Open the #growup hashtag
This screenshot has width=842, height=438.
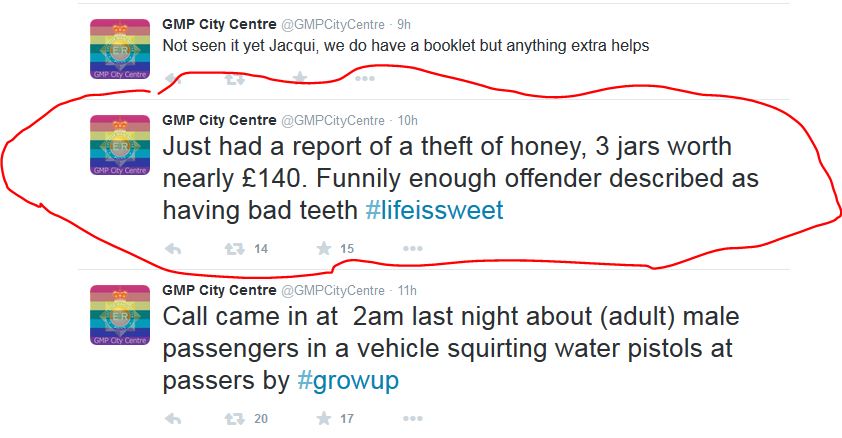(x=348, y=381)
